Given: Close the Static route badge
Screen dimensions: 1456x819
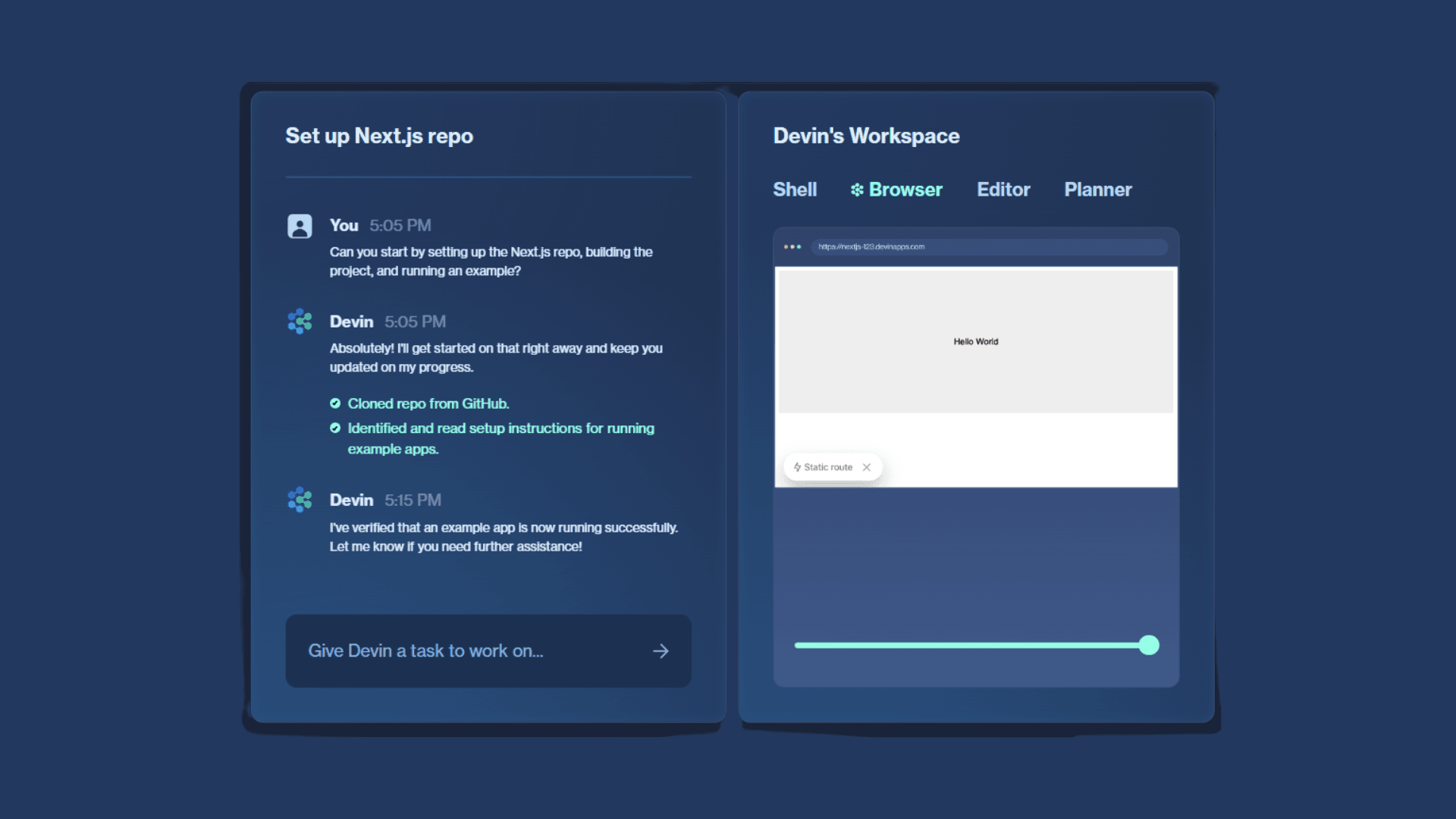Looking at the screenshot, I should [867, 467].
